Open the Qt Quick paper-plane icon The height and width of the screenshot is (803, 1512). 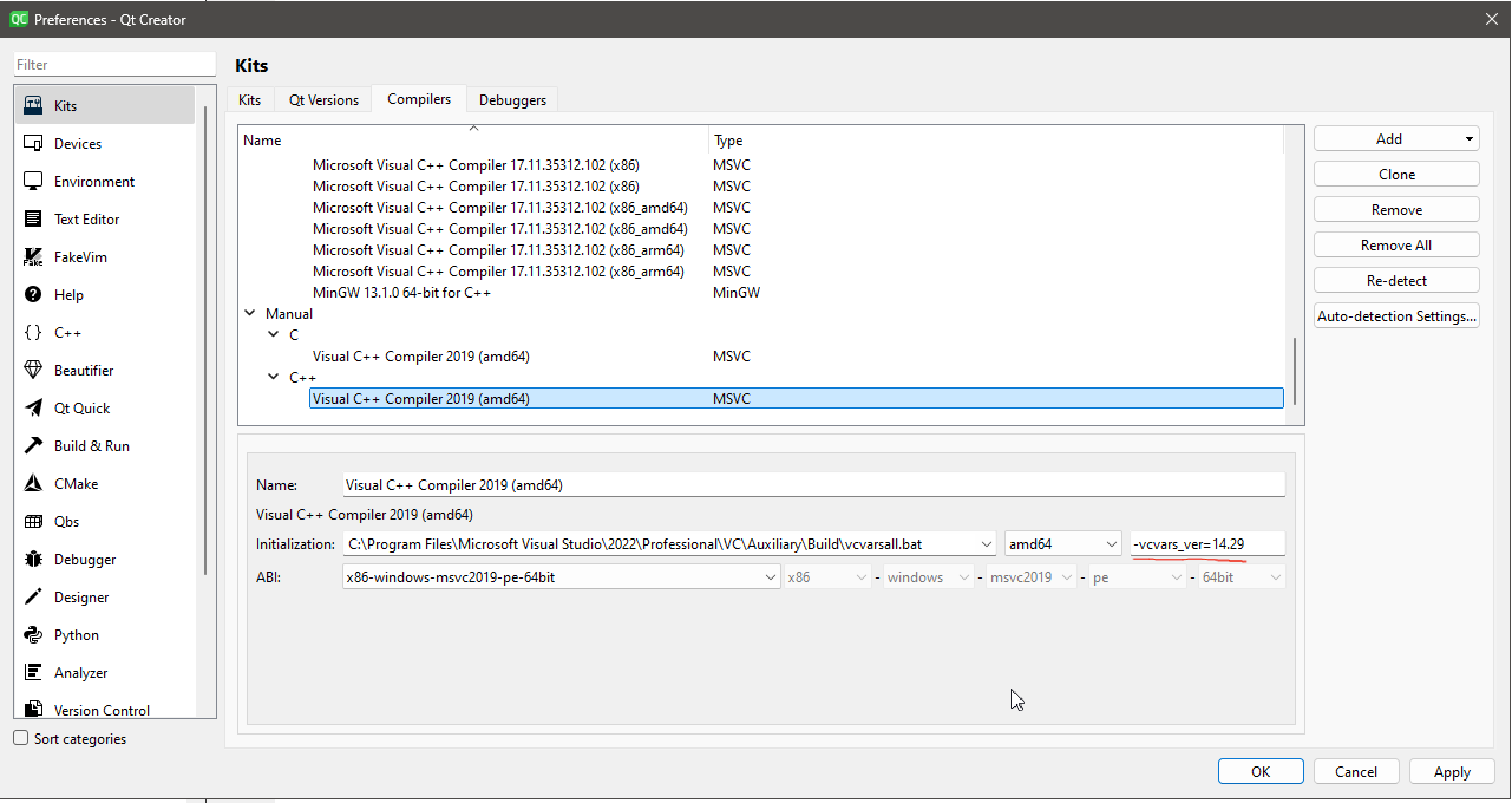[33, 408]
